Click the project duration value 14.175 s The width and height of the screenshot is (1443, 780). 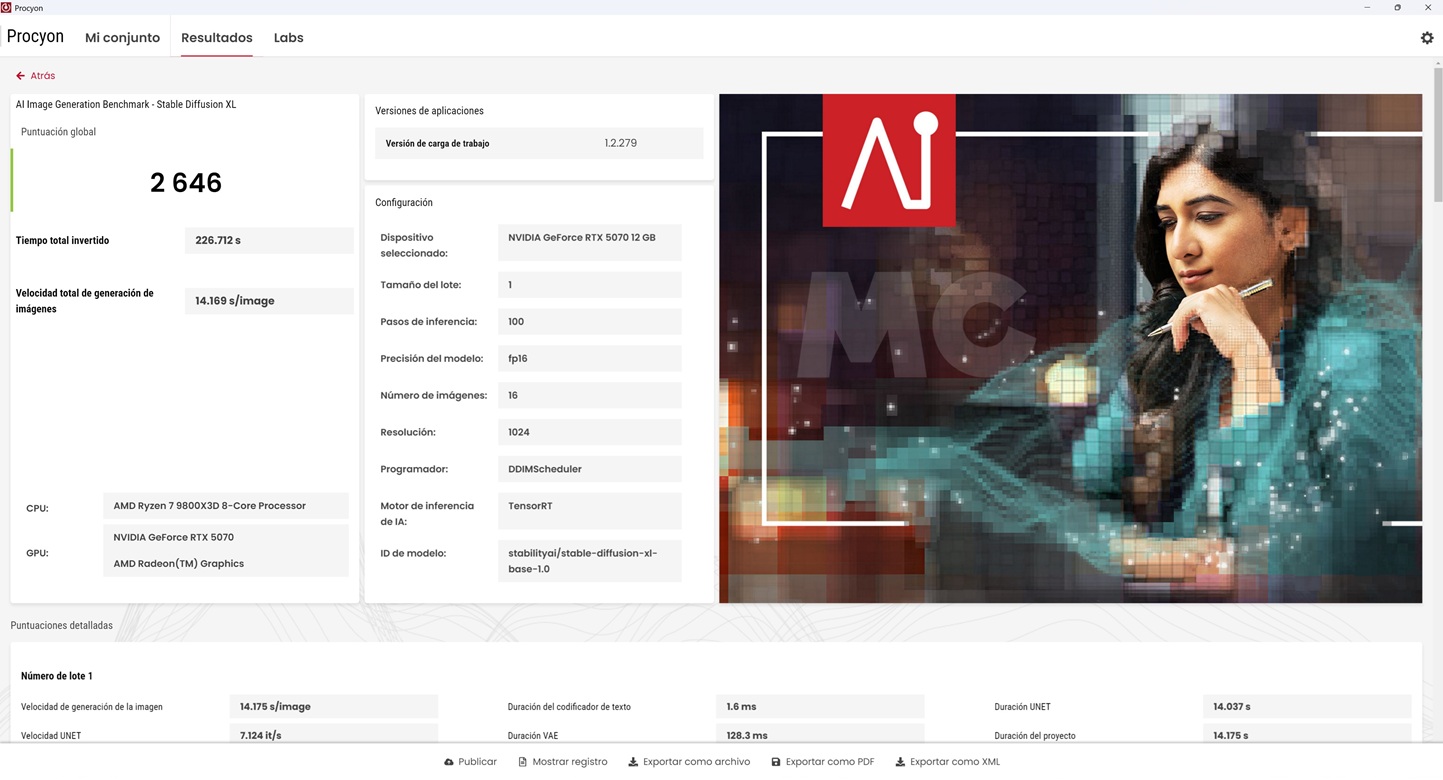point(1307,735)
